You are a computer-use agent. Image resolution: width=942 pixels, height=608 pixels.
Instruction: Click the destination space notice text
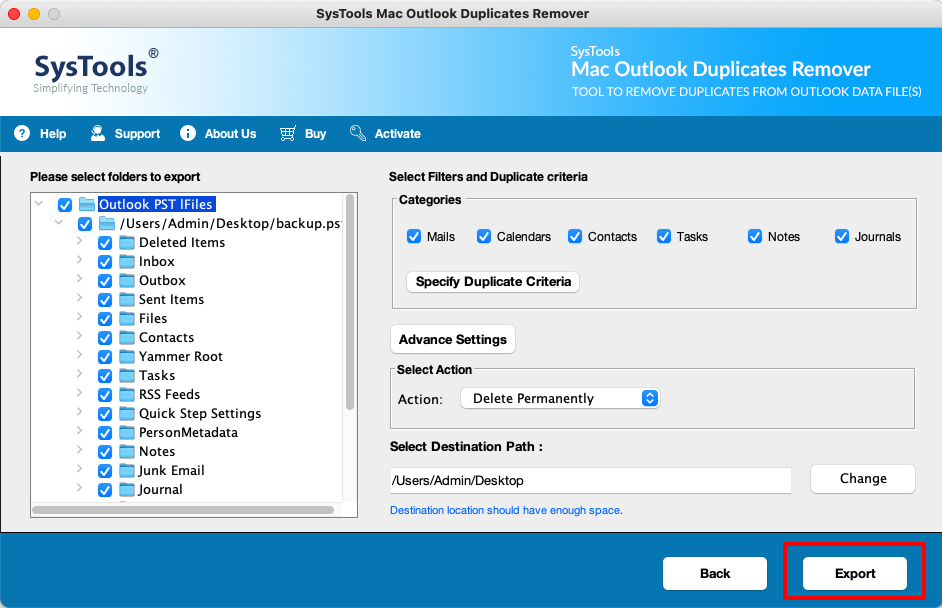pos(506,510)
